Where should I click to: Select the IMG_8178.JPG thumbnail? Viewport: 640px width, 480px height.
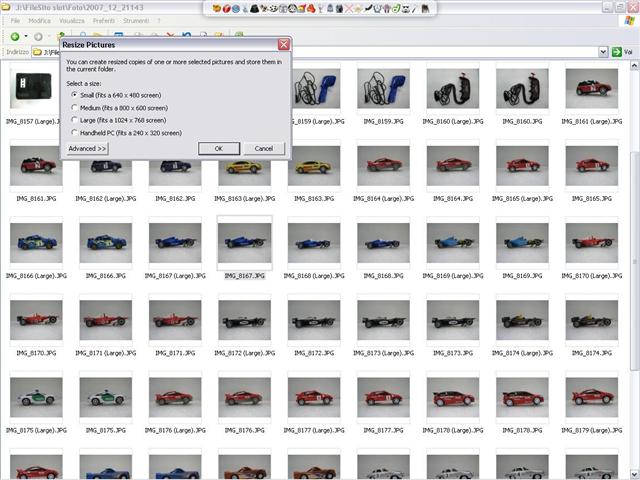(522, 397)
